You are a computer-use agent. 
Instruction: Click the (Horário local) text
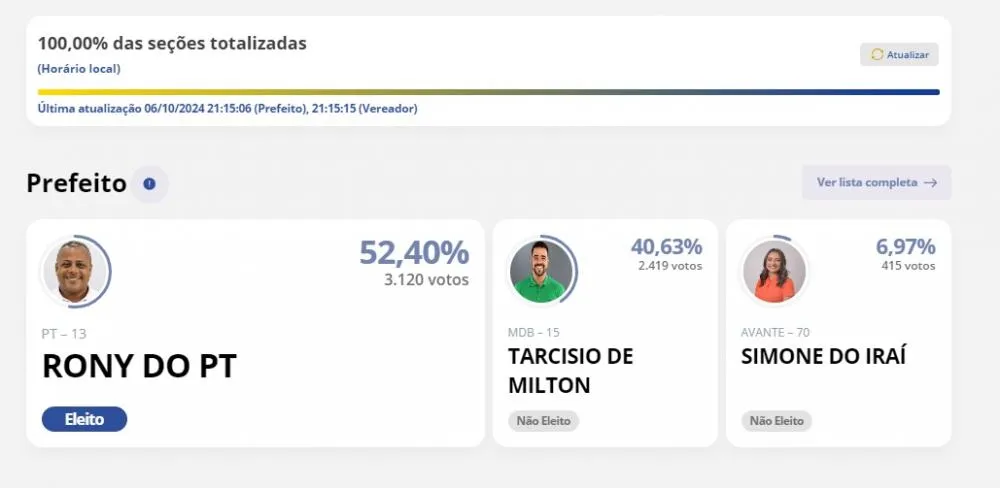pyautogui.click(x=79, y=69)
